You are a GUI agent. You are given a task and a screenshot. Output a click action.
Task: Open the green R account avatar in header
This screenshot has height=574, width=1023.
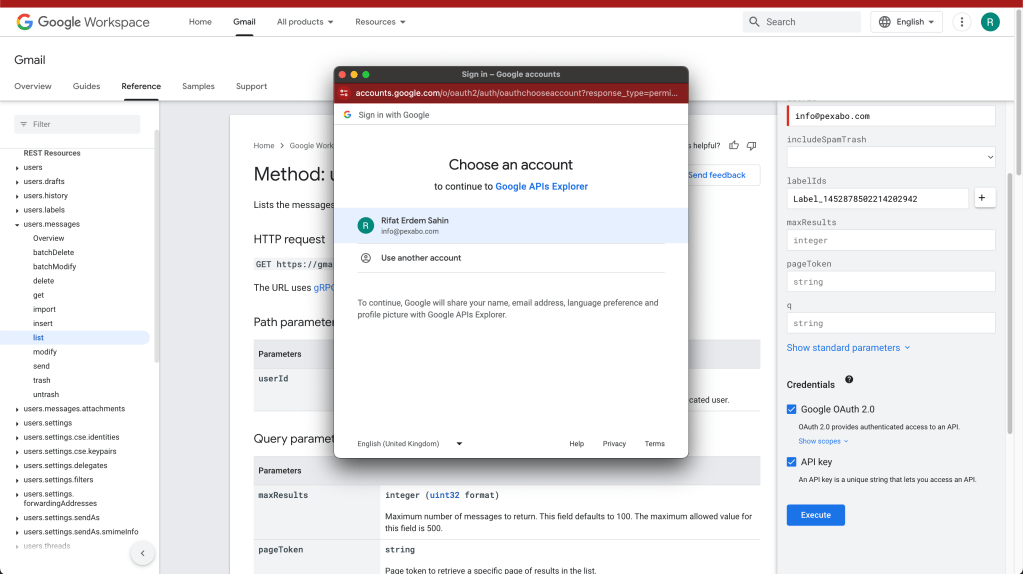click(x=990, y=22)
